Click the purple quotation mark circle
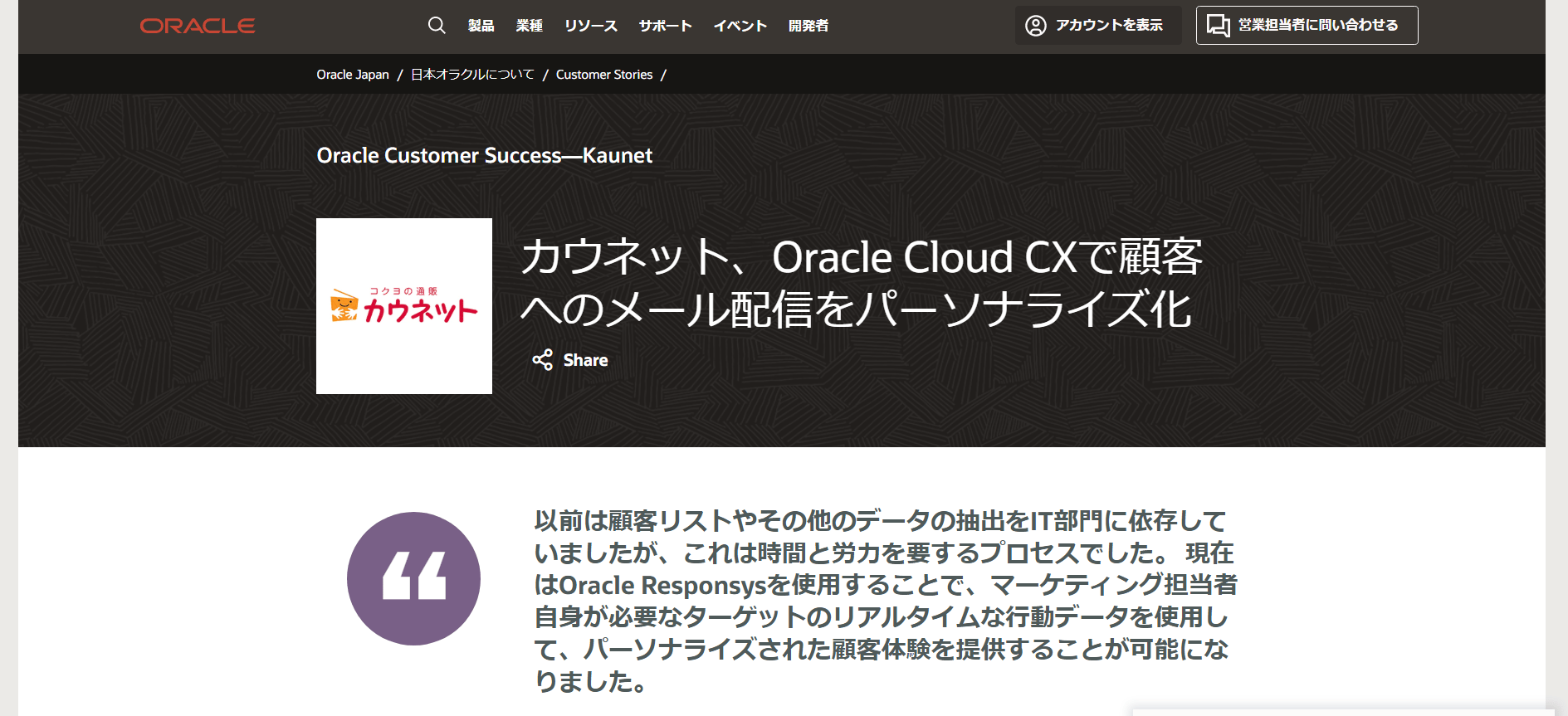This screenshot has width=1568, height=716. pyautogui.click(x=413, y=578)
